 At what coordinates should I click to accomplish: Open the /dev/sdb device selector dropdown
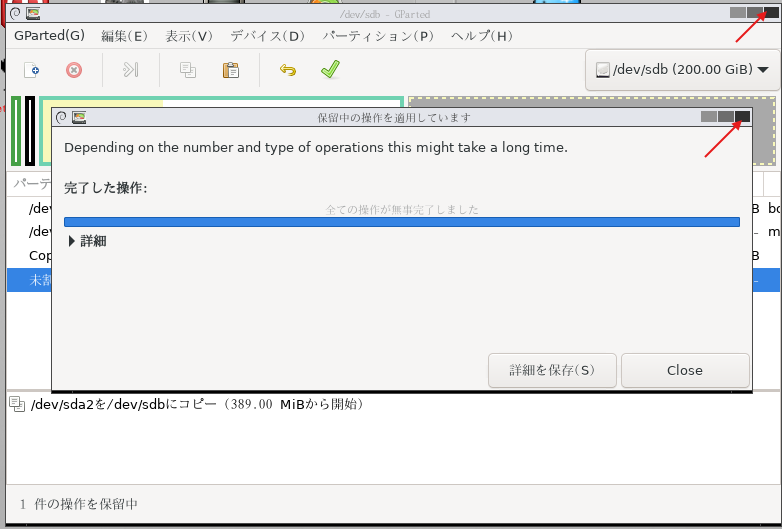click(x=682, y=70)
